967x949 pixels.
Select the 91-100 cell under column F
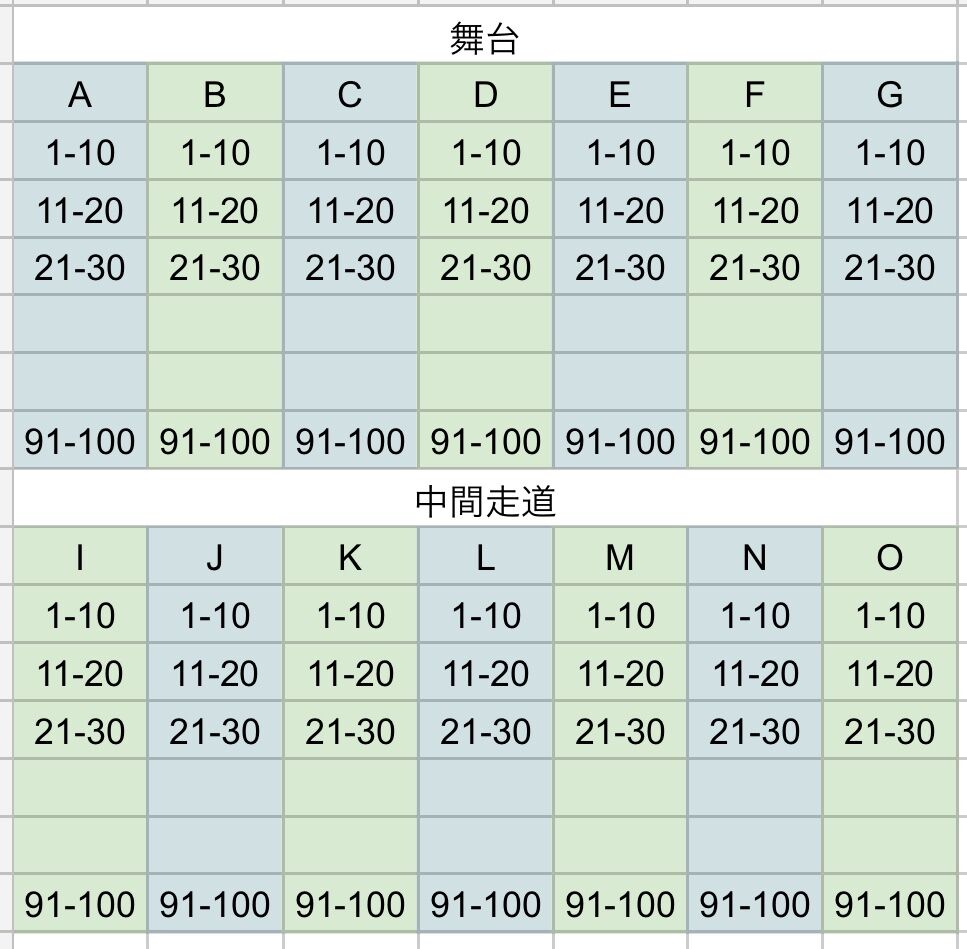coord(755,440)
